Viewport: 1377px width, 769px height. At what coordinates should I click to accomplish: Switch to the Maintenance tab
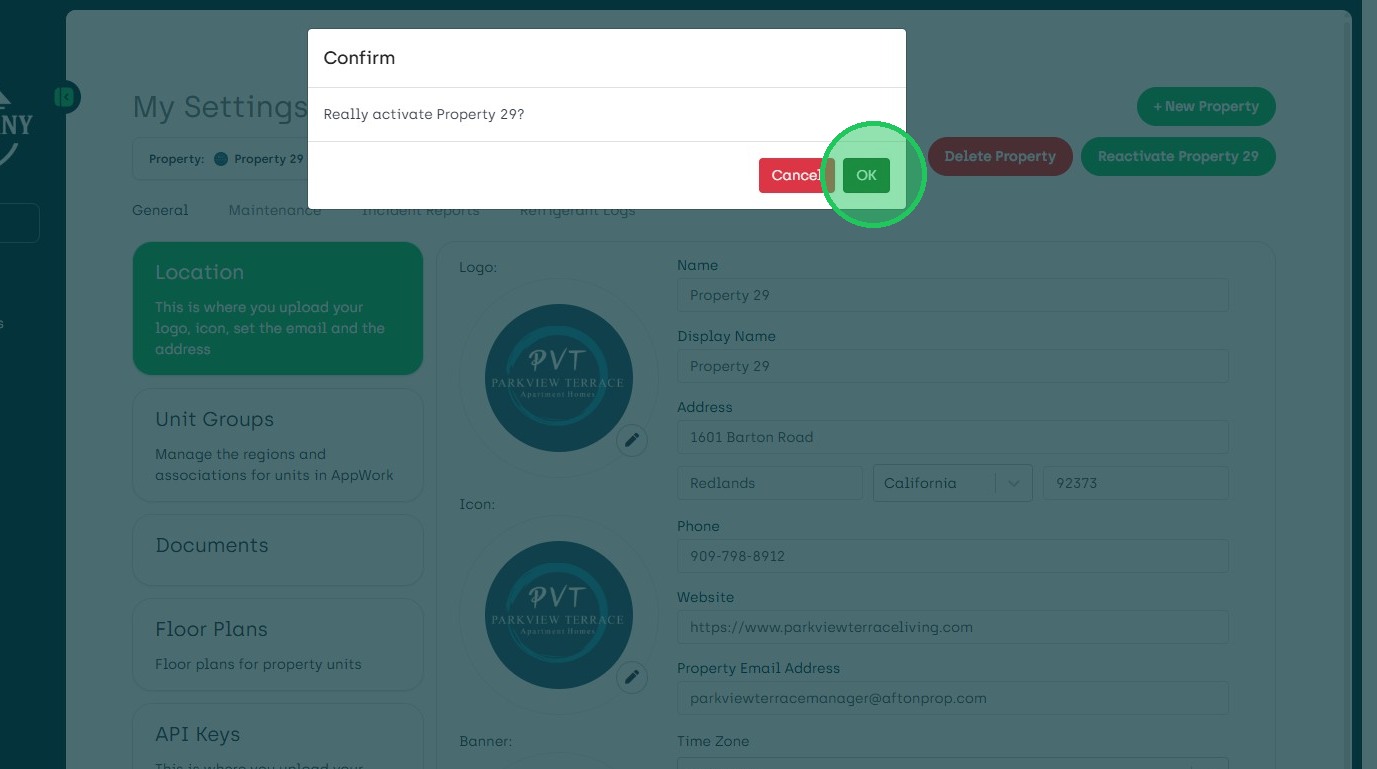(275, 210)
